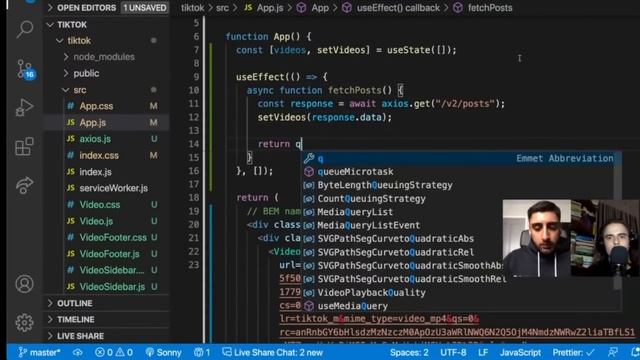Screen dimensions: 640x360
Task: Open Source Control view with 16 badge
Action: [25, 69]
